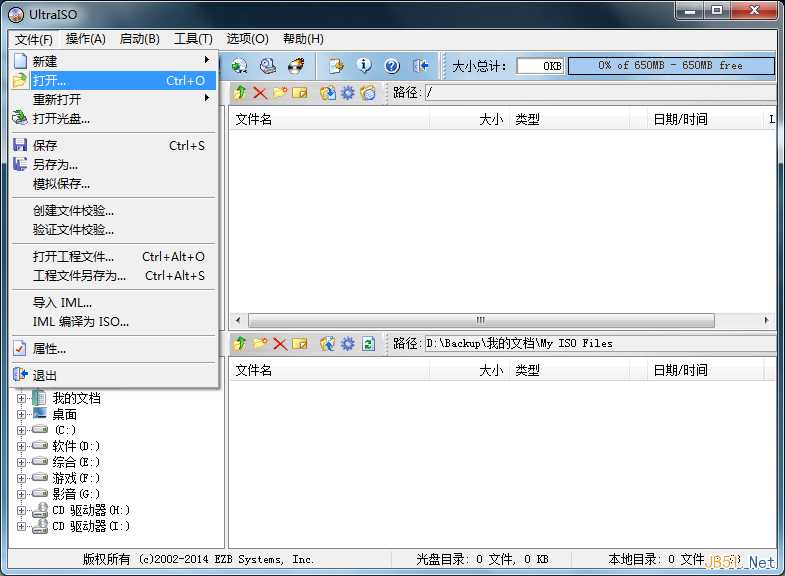Viewport: 785px width, 576px height.
Task: Open the 帮助(H) menu
Action: [303, 39]
